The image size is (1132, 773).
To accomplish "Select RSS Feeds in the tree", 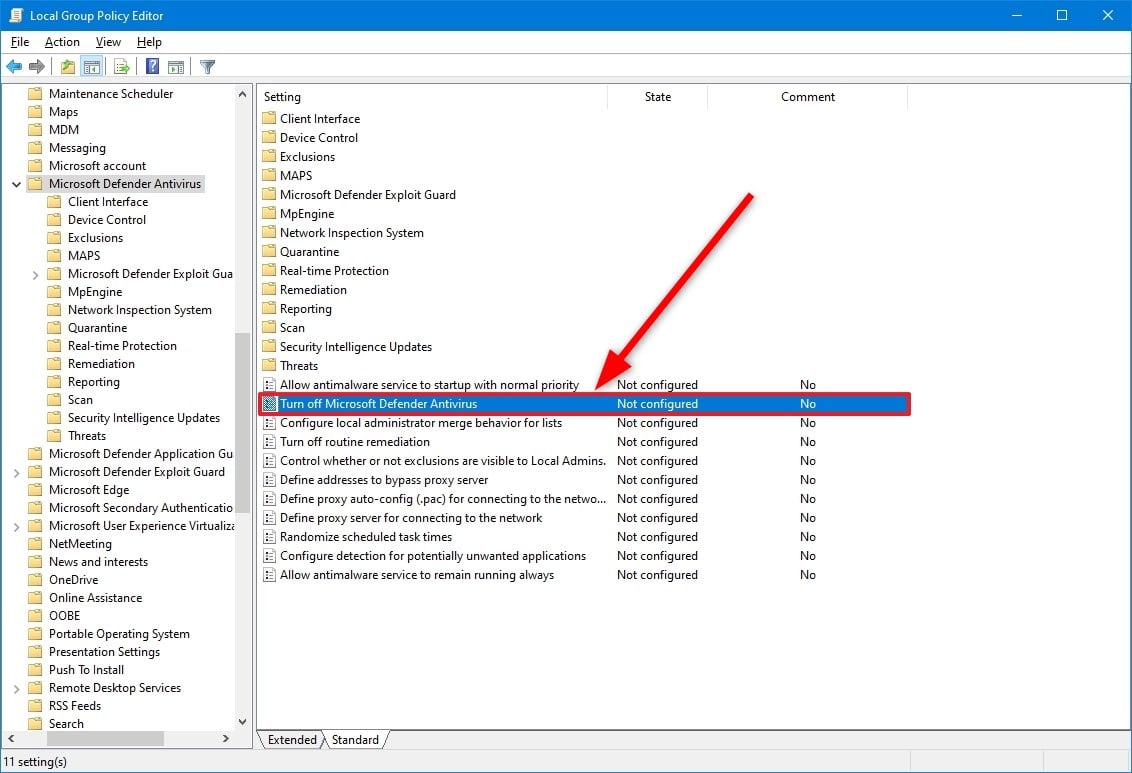I will coord(75,706).
